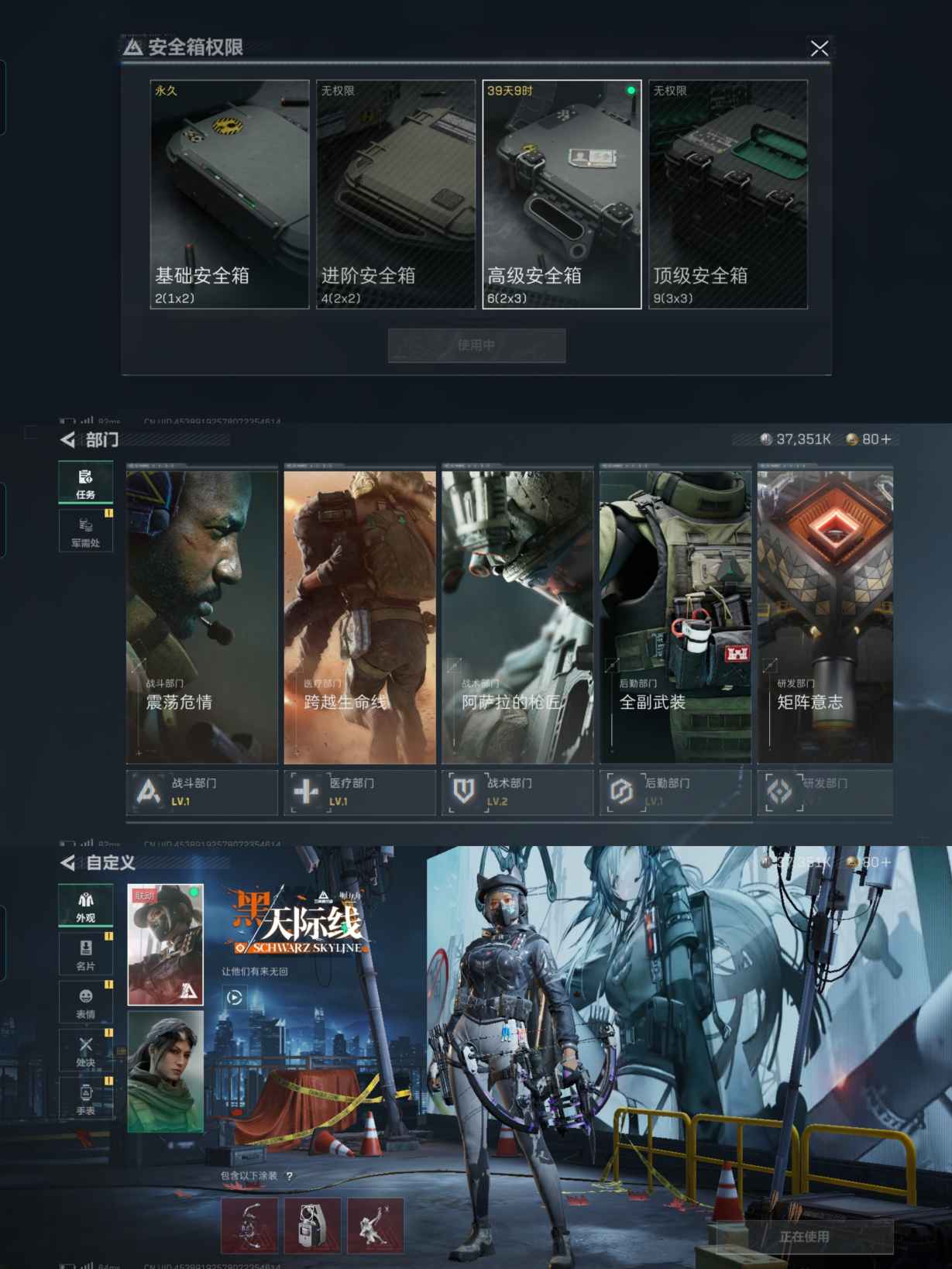Switch to the 军需处 tab

tap(85, 531)
